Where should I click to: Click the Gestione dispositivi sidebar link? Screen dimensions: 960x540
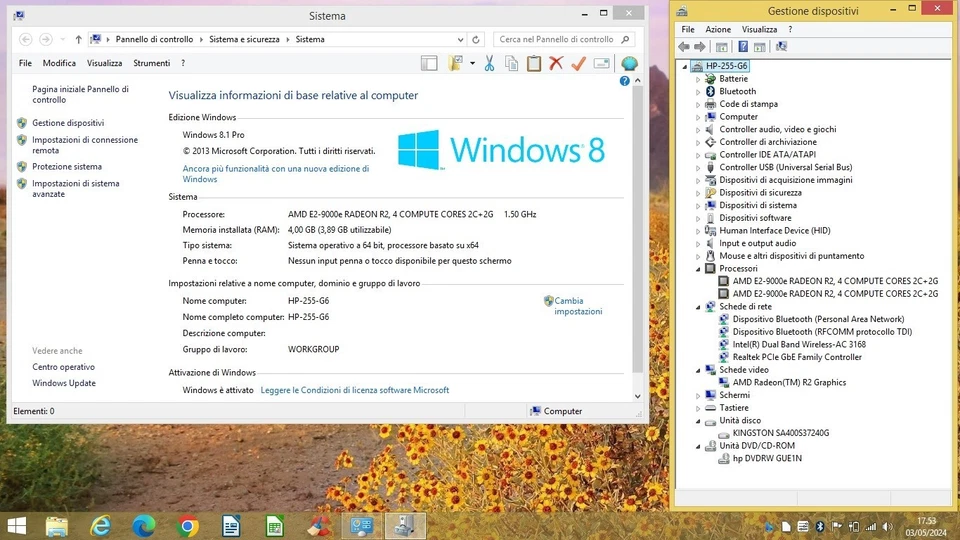click(68, 123)
